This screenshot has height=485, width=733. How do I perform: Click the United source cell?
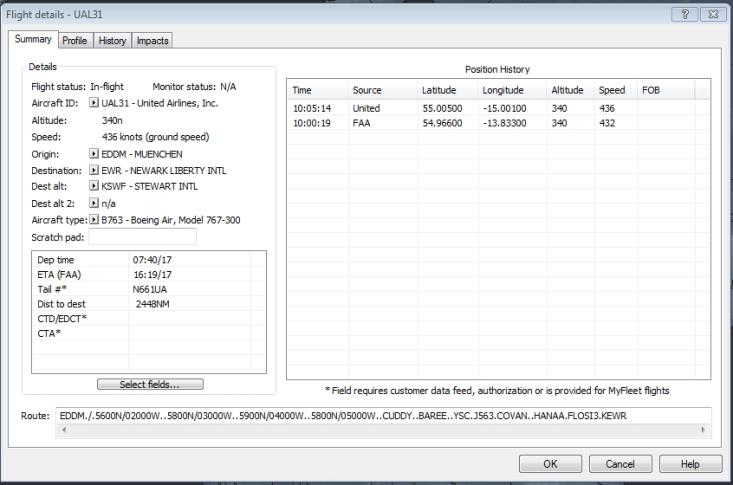[x=366, y=108]
